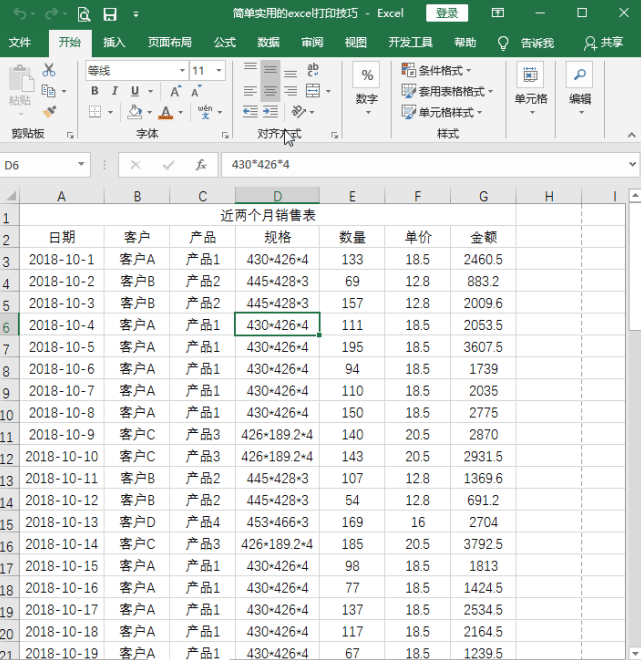This screenshot has height=660, width=641.
Task: Open the font name 等线 dropdown
Action: pyautogui.click(x=182, y=71)
